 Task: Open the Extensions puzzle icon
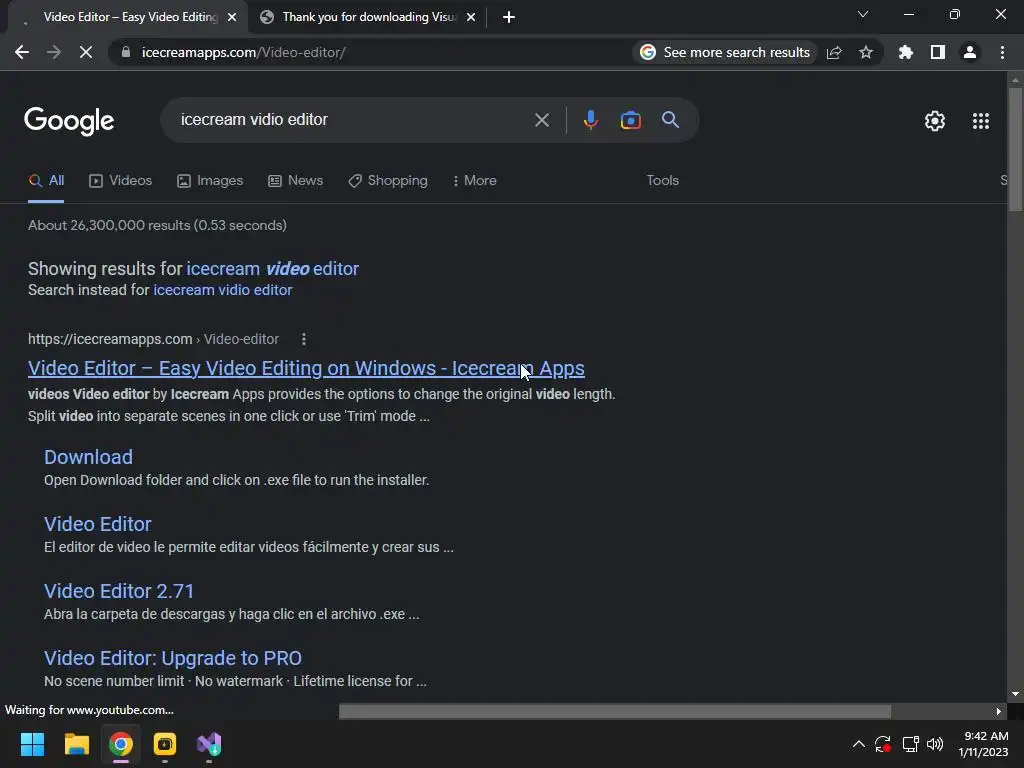click(x=906, y=52)
